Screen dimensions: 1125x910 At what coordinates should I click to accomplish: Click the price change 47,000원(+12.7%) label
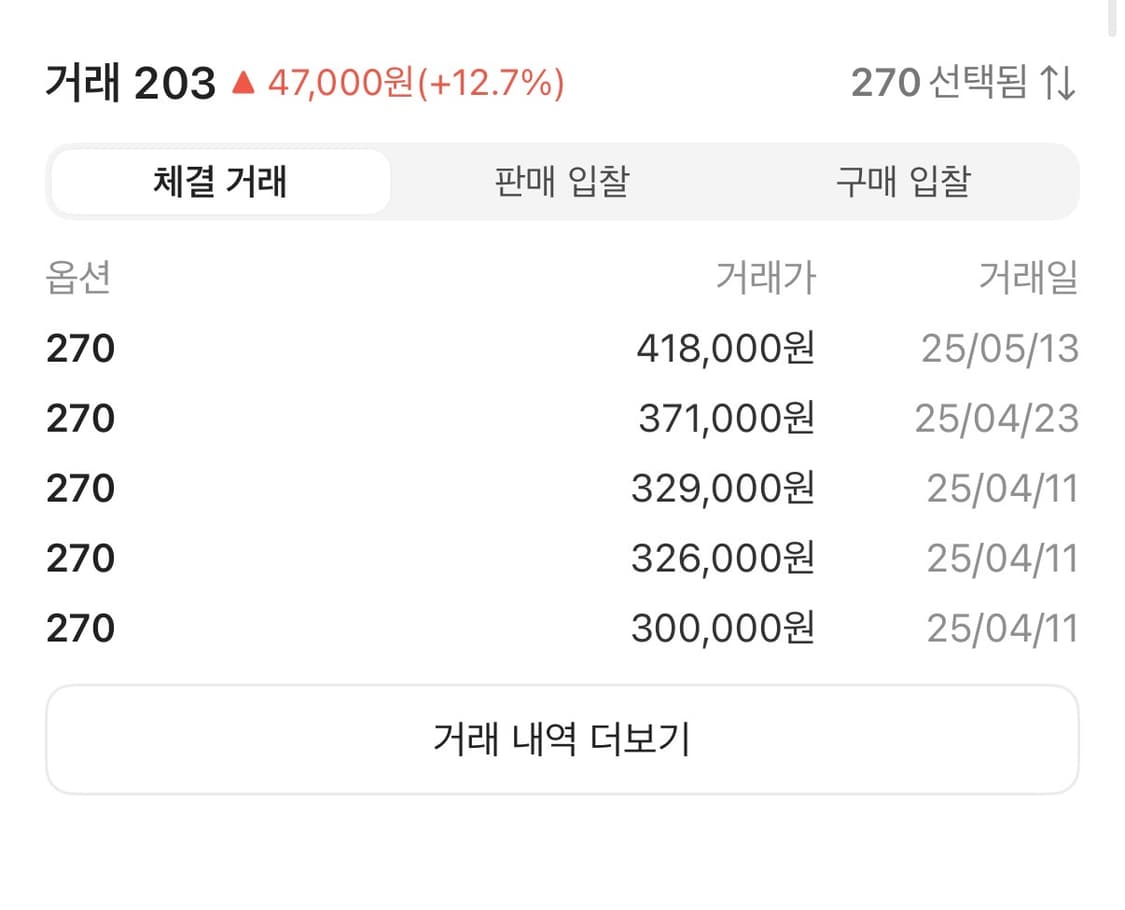pos(415,82)
